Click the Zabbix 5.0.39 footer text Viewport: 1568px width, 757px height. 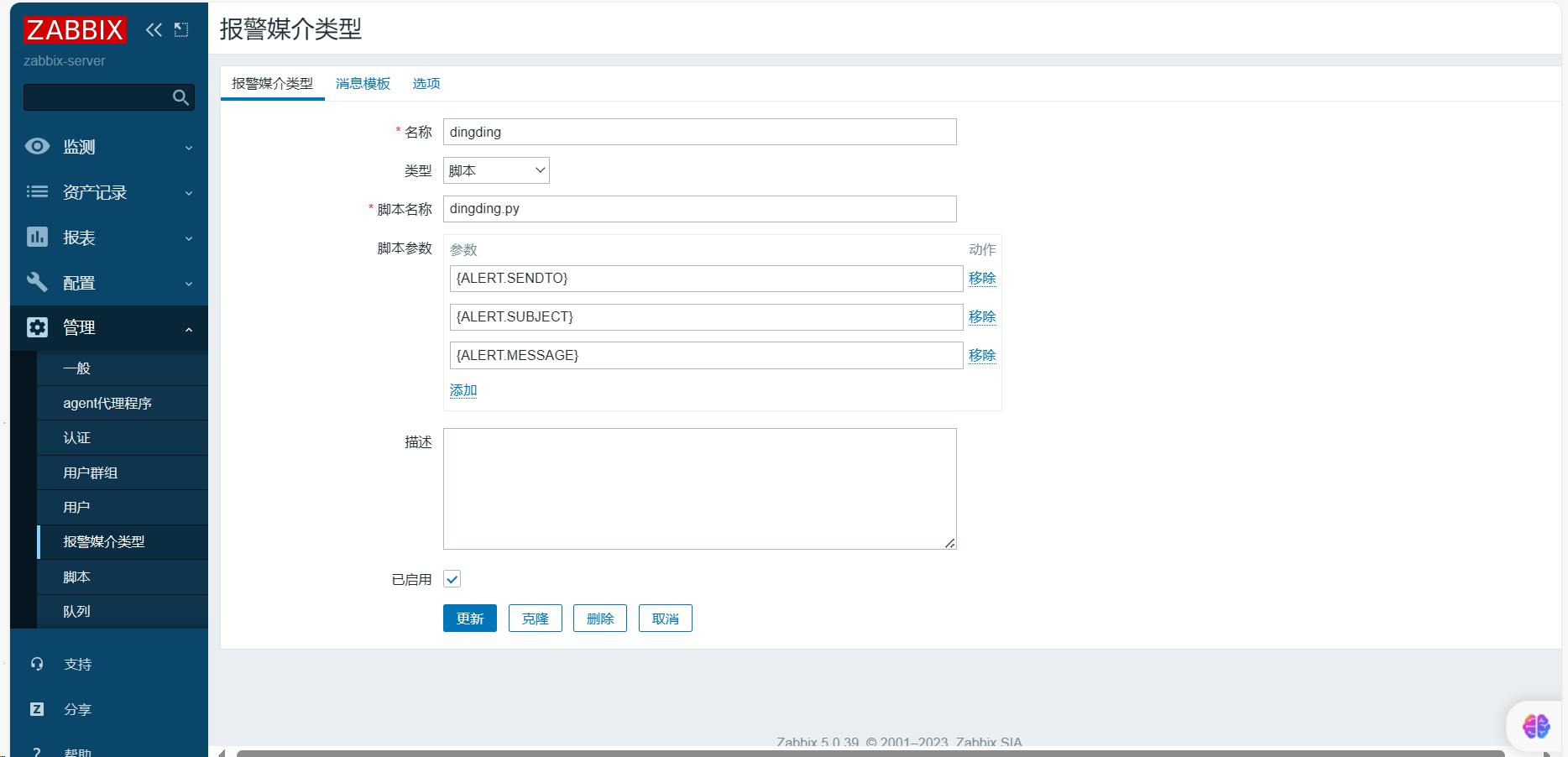899,742
